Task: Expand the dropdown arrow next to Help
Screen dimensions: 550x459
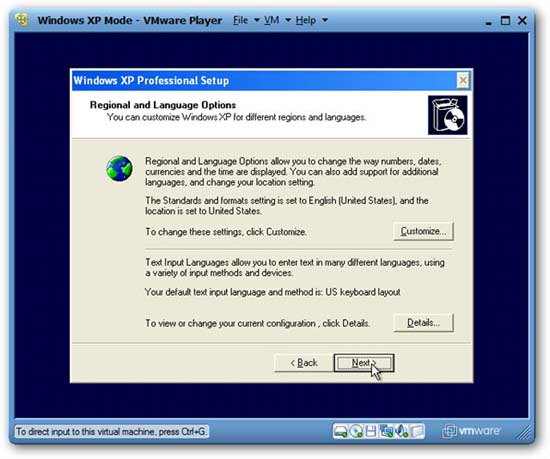Action: pyautogui.click(x=325, y=20)
